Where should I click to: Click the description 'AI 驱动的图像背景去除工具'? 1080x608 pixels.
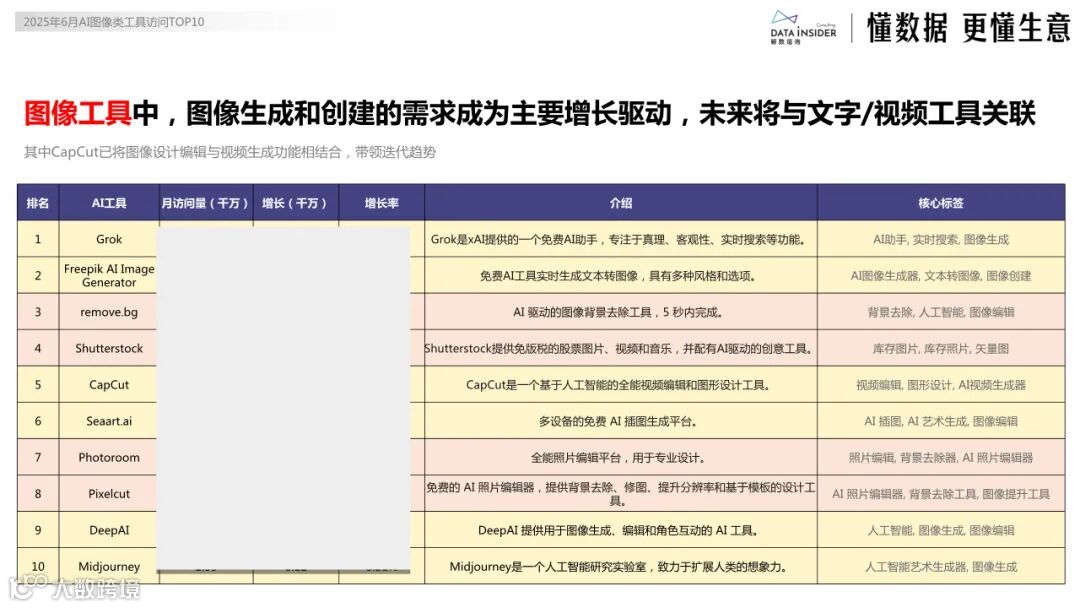pos(618,313)
